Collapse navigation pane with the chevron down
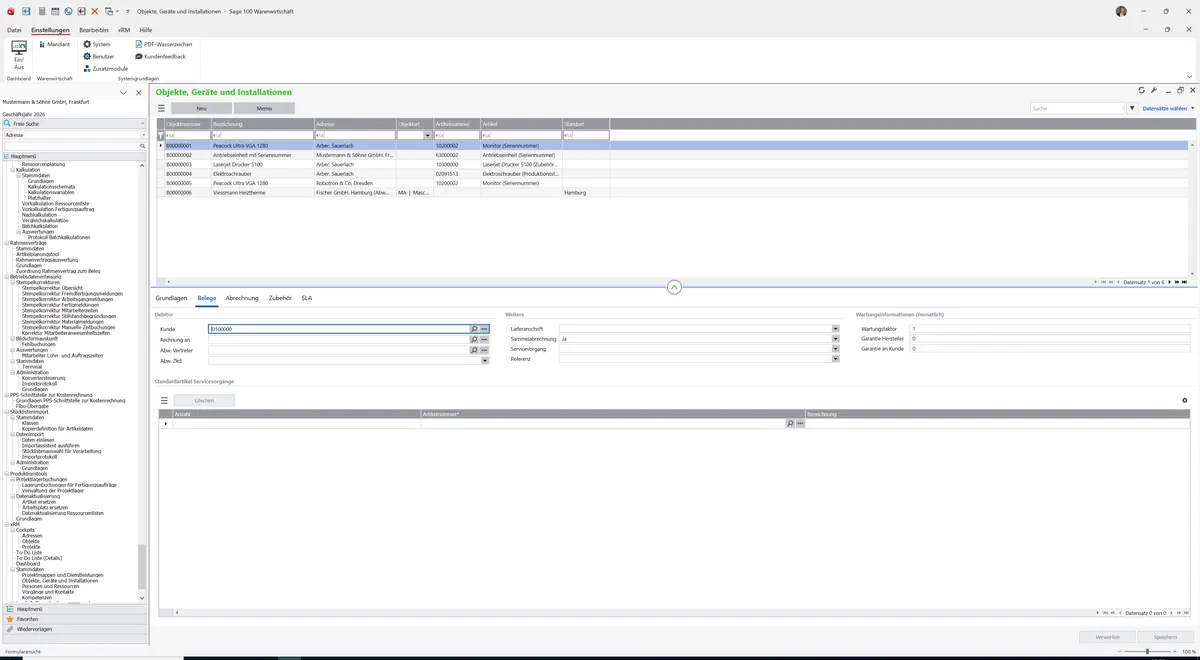This screenshot has width=1200, height=660. [x=123, y=92]
